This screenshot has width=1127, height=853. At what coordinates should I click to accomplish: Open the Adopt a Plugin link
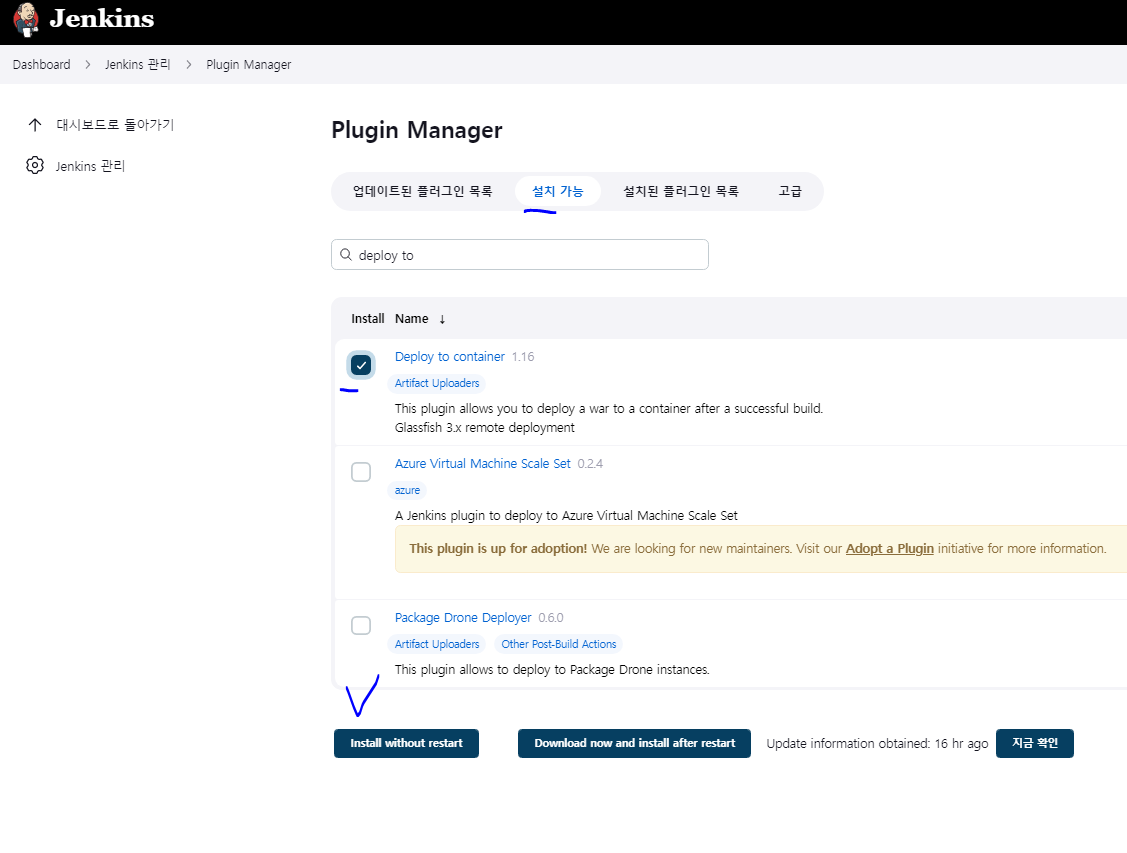pyautogui.click(x=890, y=548)
